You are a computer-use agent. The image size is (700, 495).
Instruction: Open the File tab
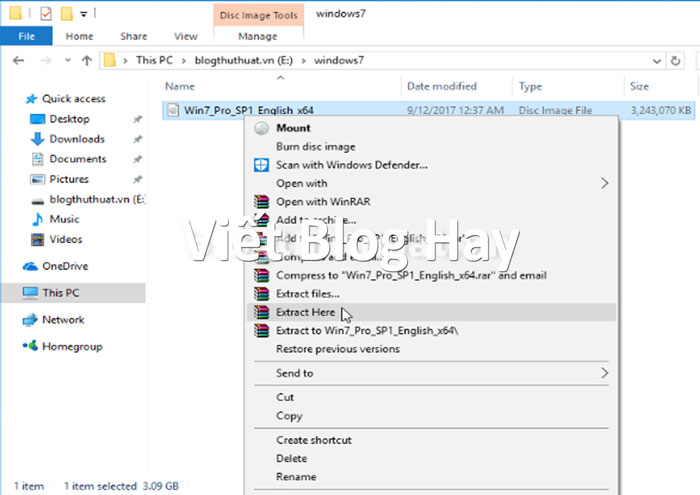(x=26, y=36)
